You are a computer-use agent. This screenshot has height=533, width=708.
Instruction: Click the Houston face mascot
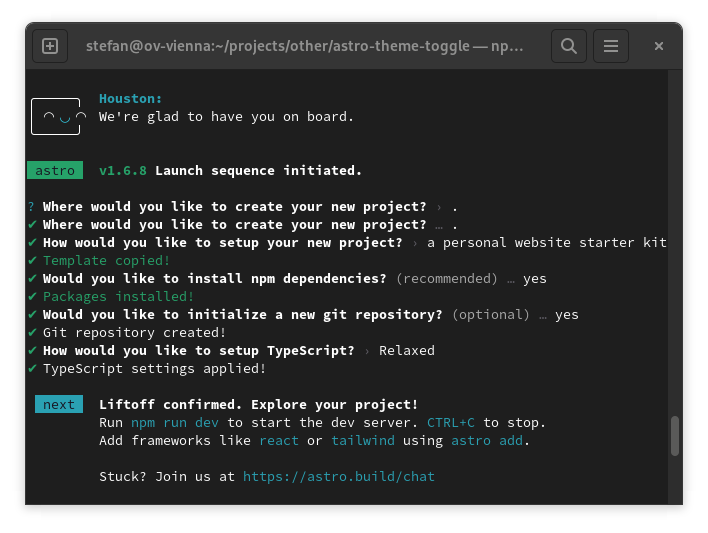58,117
